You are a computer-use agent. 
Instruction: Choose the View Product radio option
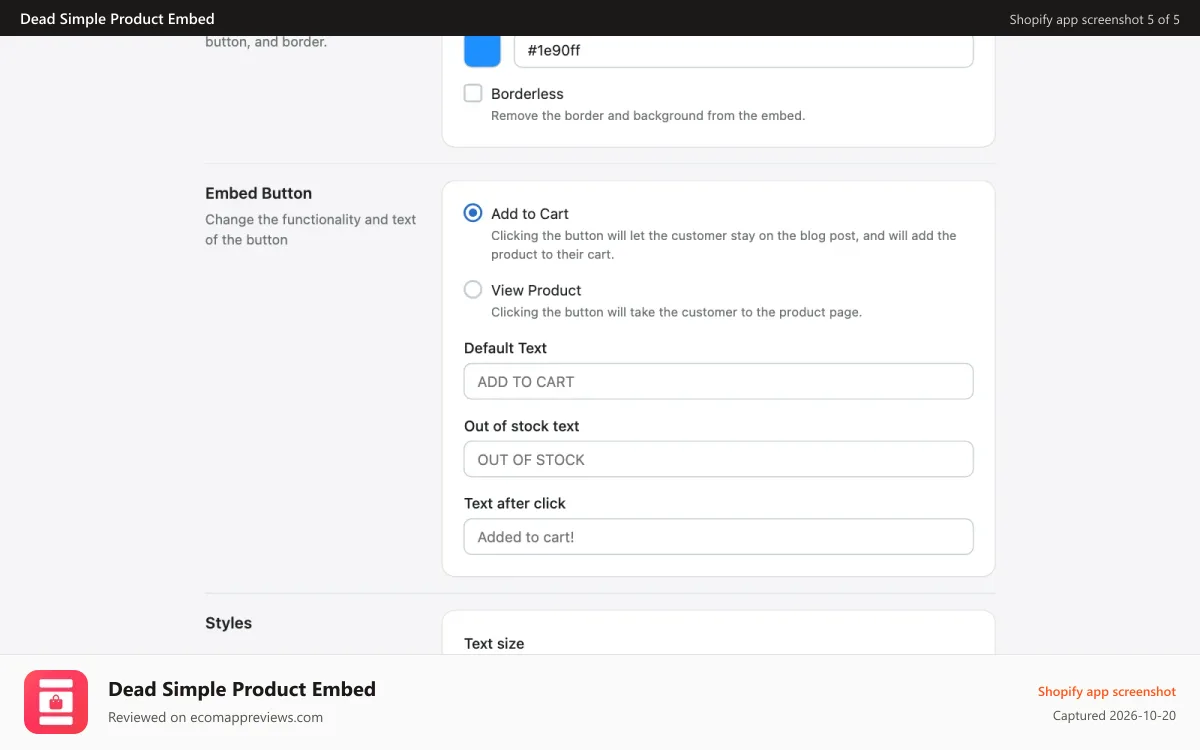pos(473,290)
